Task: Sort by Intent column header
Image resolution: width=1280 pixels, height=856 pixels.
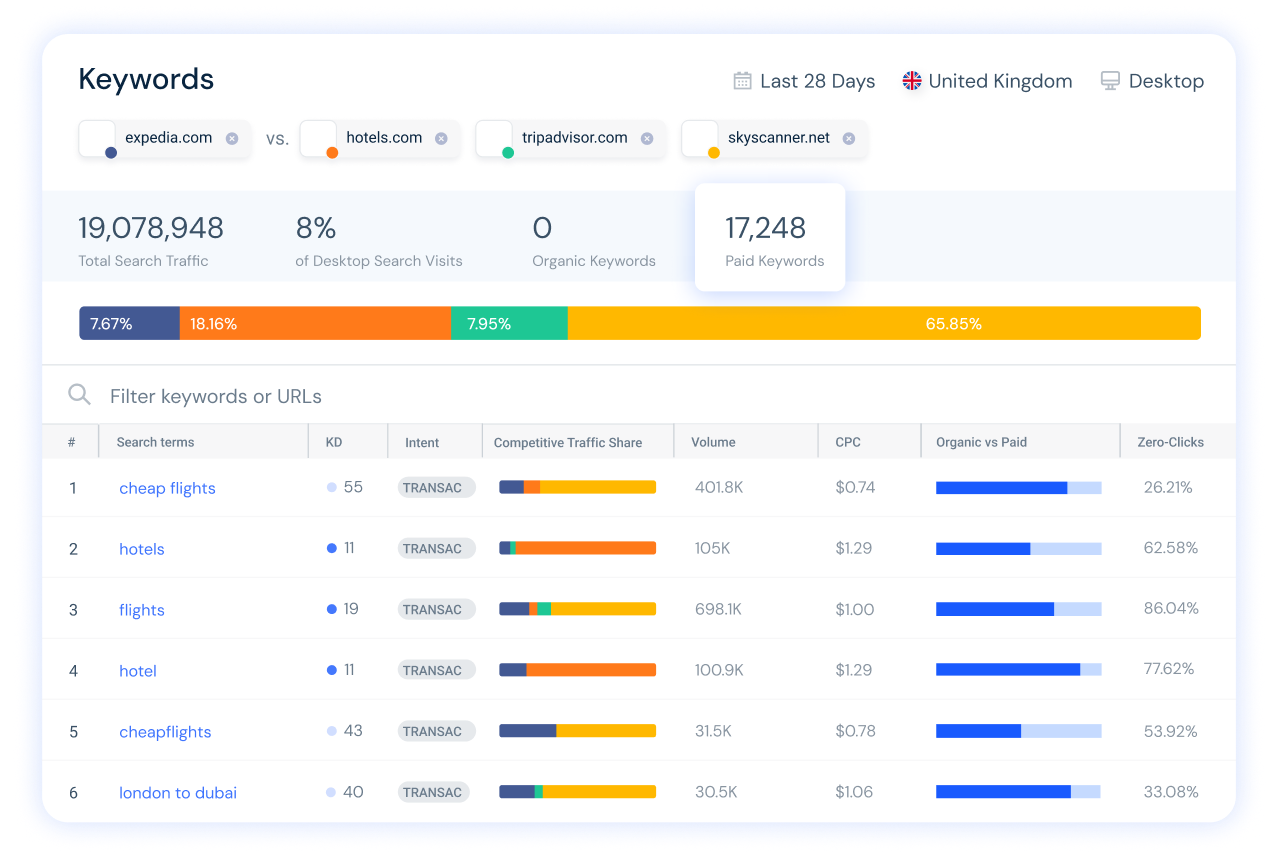Action: pyautogui.click(x=422, y=442)
